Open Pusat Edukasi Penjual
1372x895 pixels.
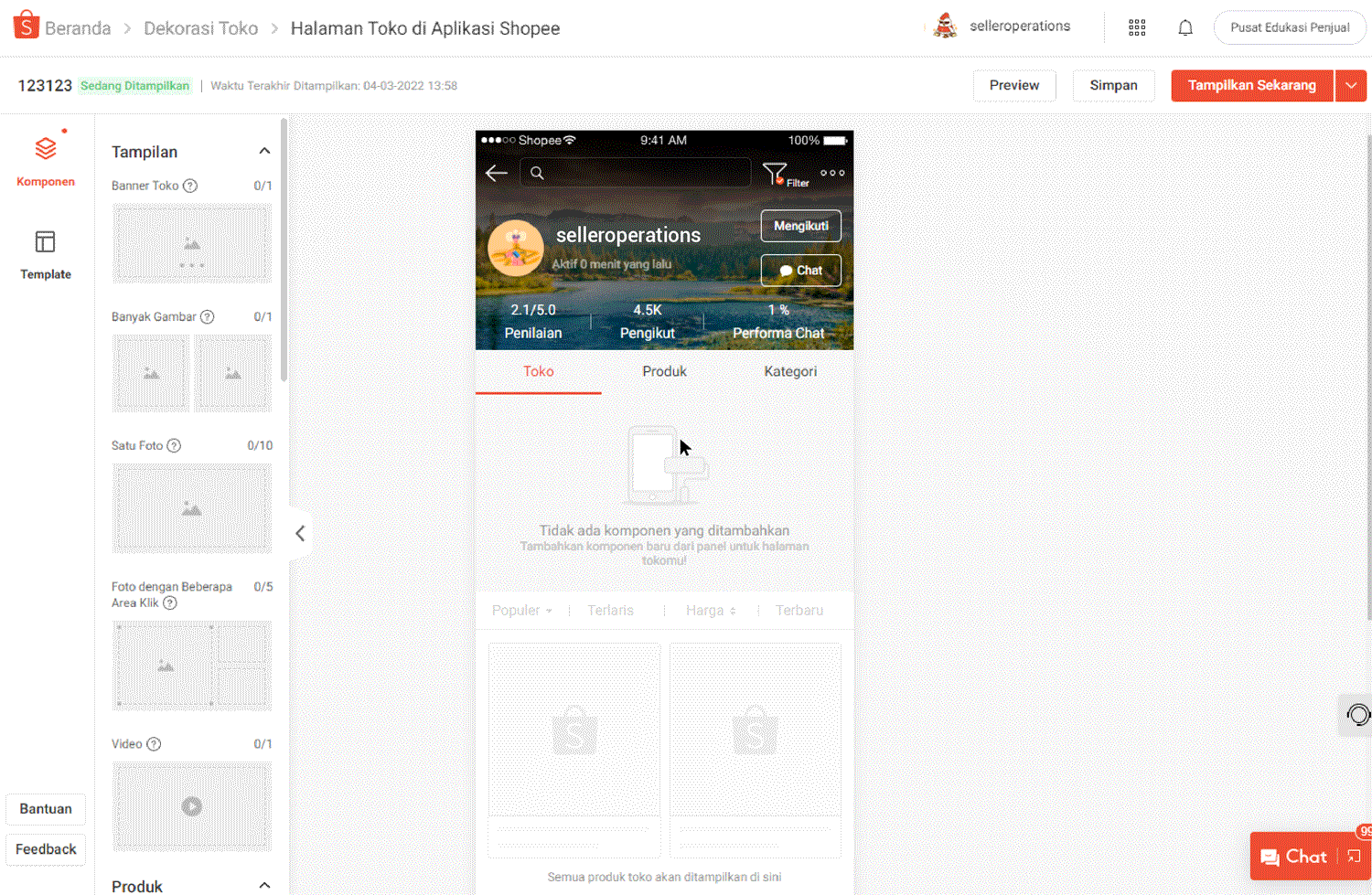(x=1289, y=27)
